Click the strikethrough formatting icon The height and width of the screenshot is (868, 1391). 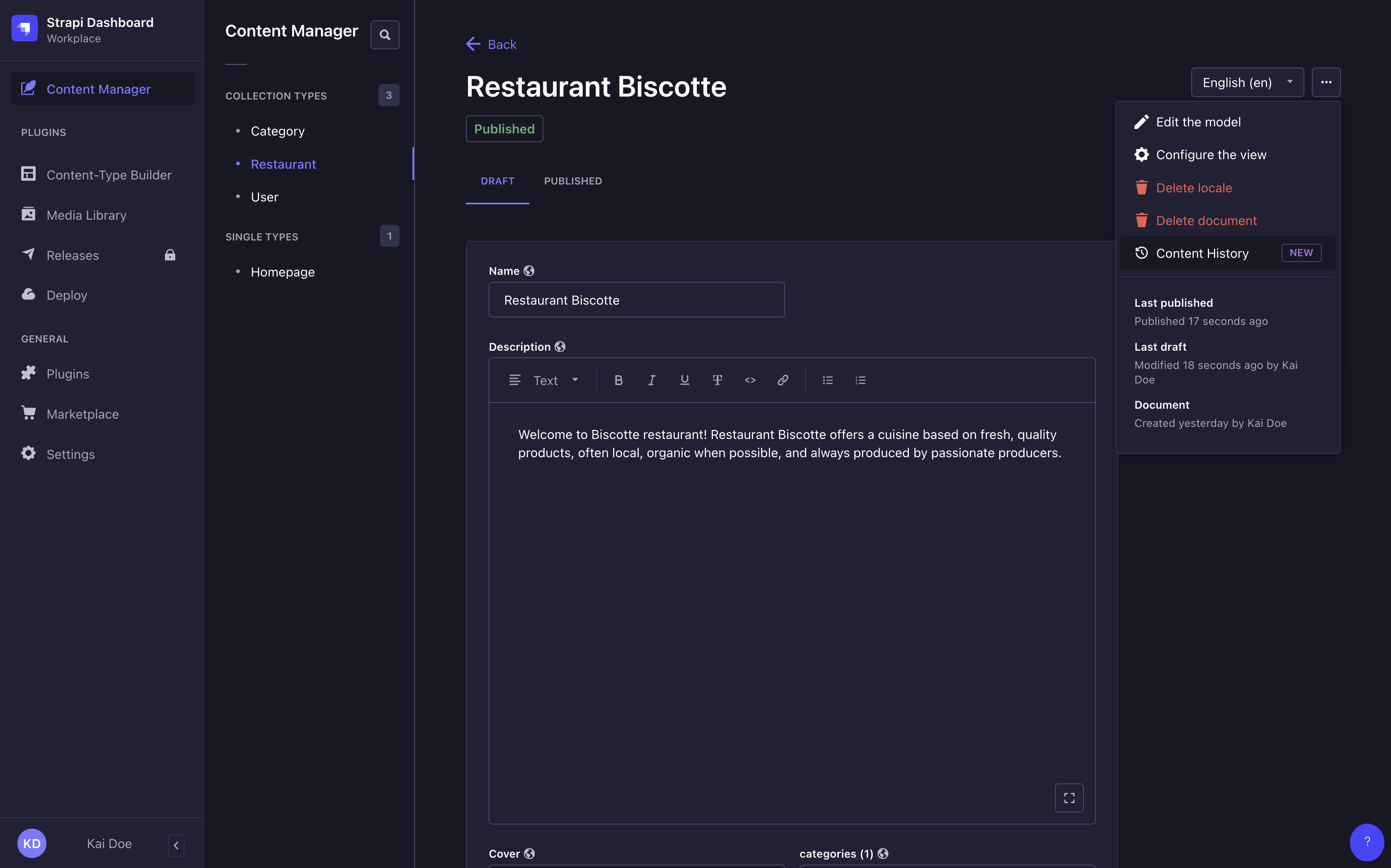pos(717,380)
